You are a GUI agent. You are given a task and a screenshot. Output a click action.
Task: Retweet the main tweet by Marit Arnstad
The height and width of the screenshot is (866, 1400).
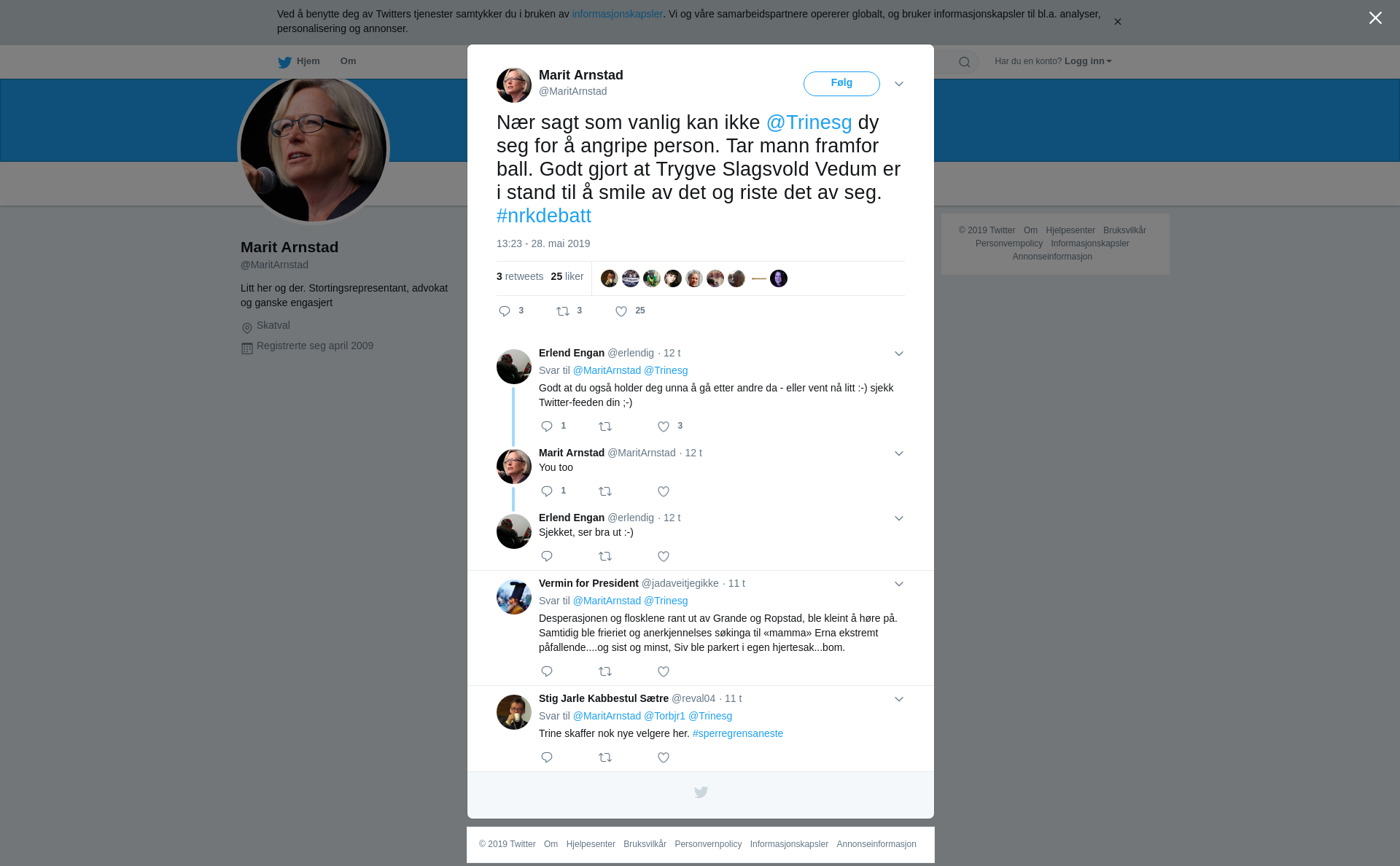563,311
